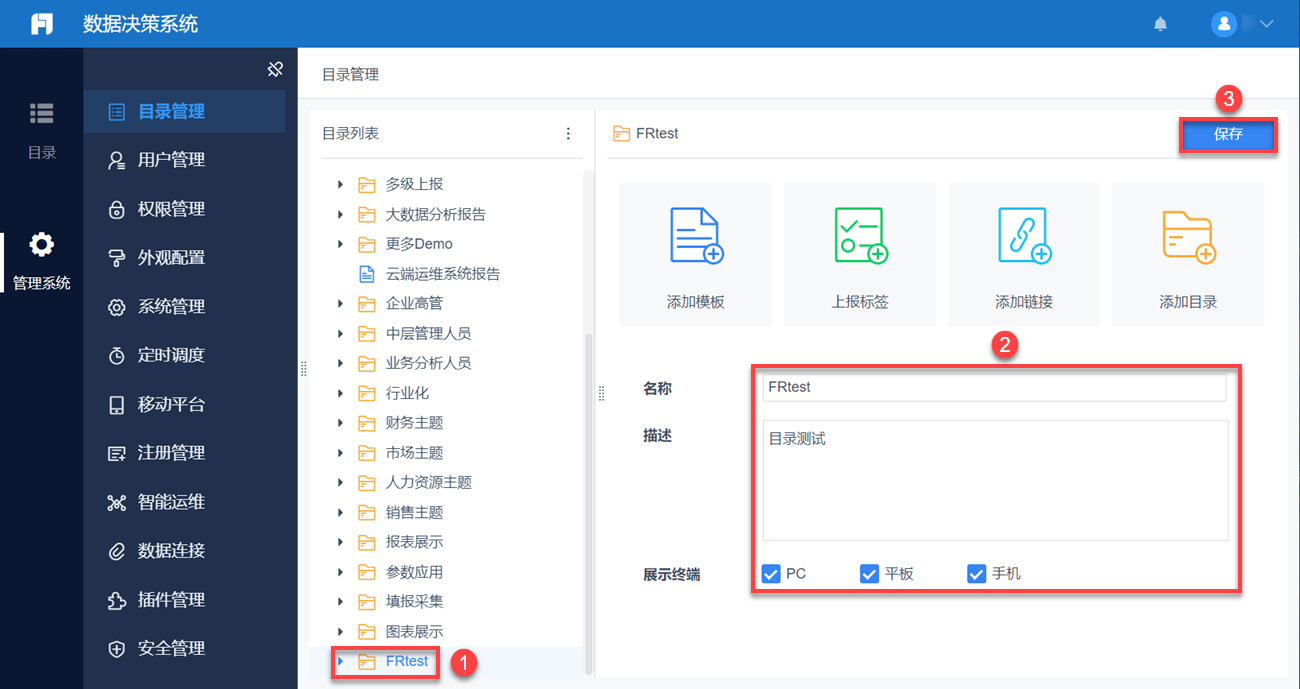Click the 添加链接 card icon

pyautogui.click(x=1024, y=236)
